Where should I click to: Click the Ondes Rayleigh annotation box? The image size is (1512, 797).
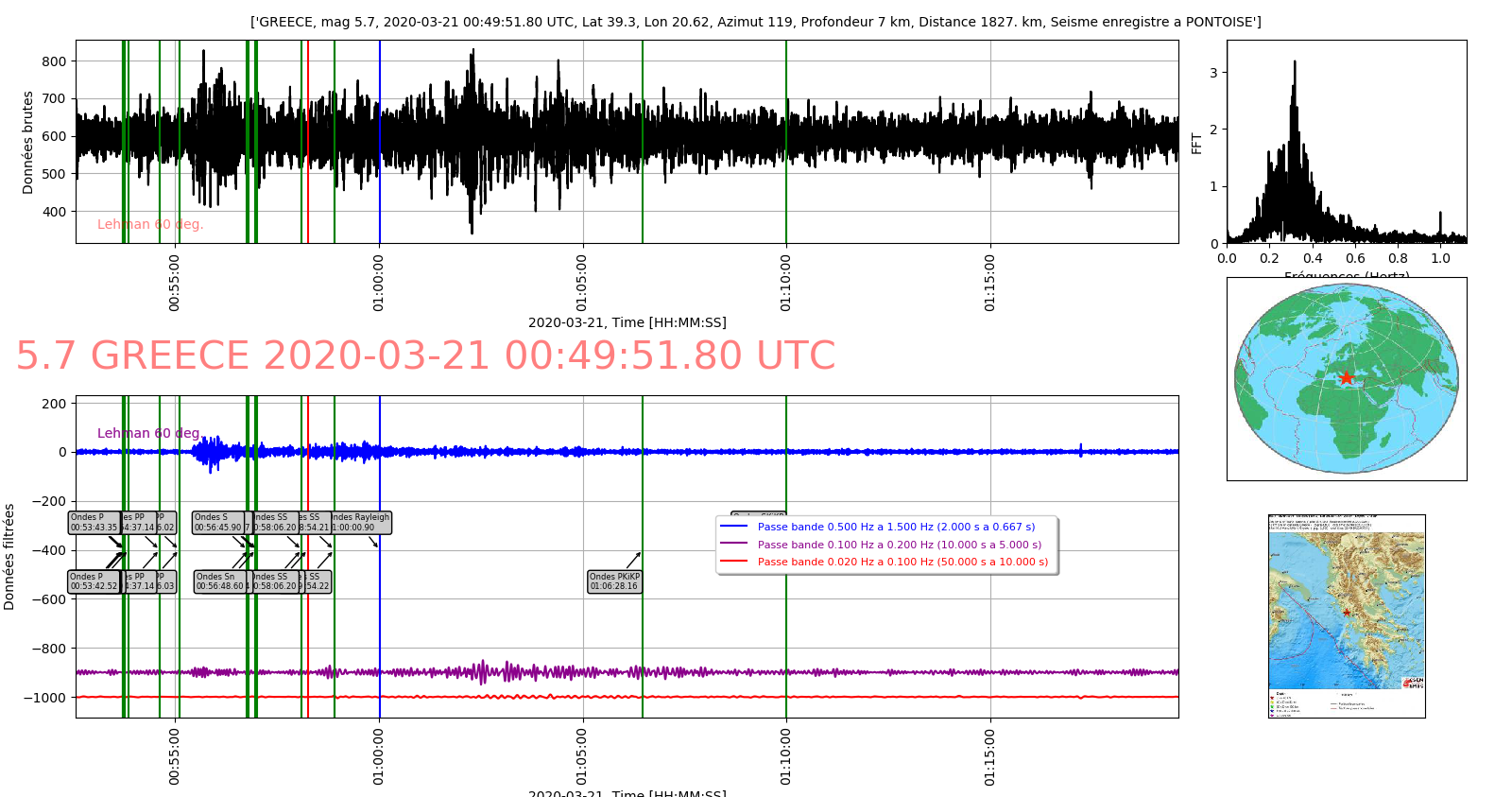point(361,523)
